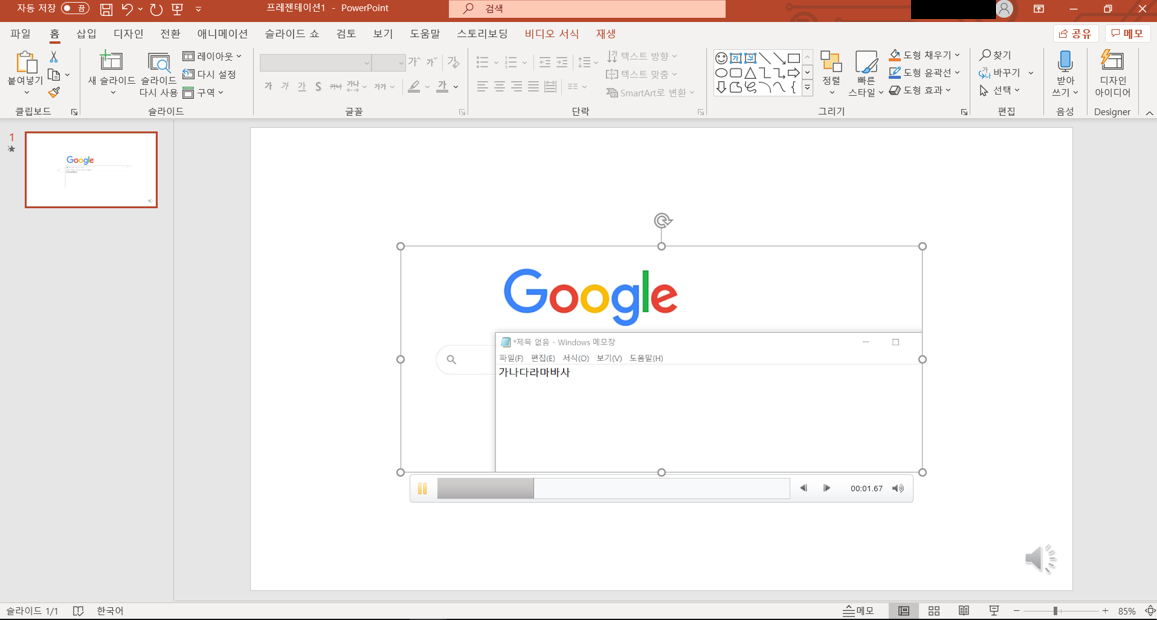Click the speaker icon on the slide
Screen dimensions: 1157x620
(1040, 559)
